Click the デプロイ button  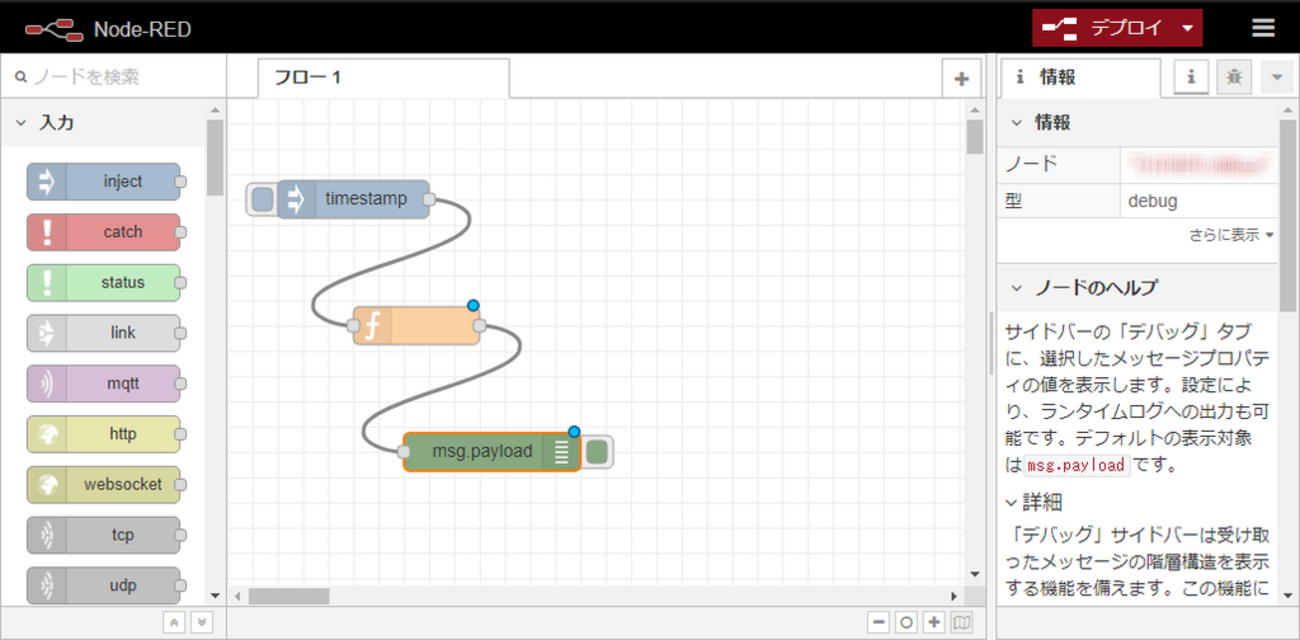[1105, 28]
